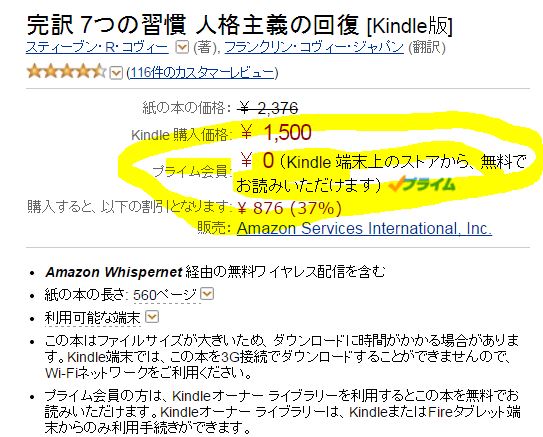543x437 pixels.
Task: Open author link スティーブン・R・コヴィー
Action: pyautogui.click(x=97, y=47)
